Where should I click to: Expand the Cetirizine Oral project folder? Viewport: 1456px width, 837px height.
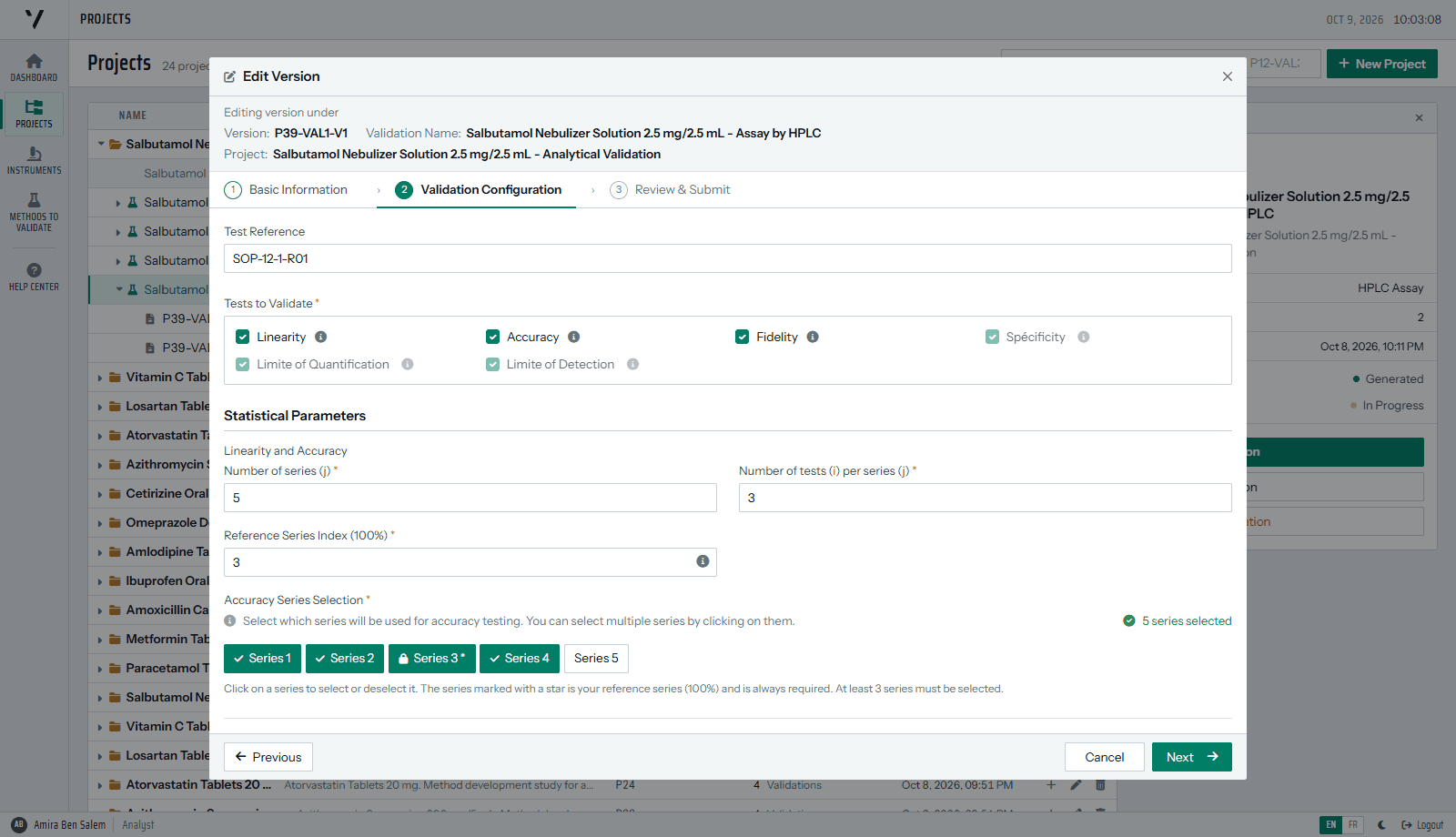[100, 494]
